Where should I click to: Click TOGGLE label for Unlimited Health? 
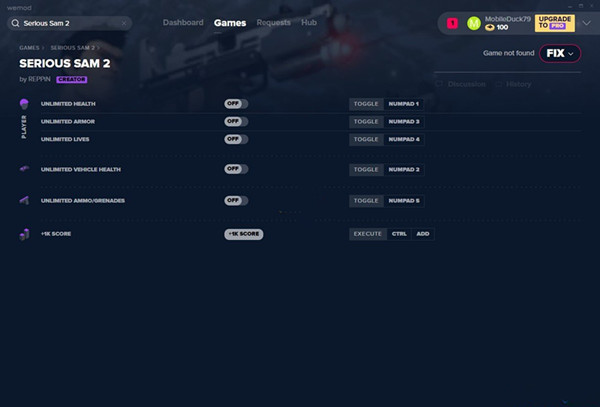[366, 104]
